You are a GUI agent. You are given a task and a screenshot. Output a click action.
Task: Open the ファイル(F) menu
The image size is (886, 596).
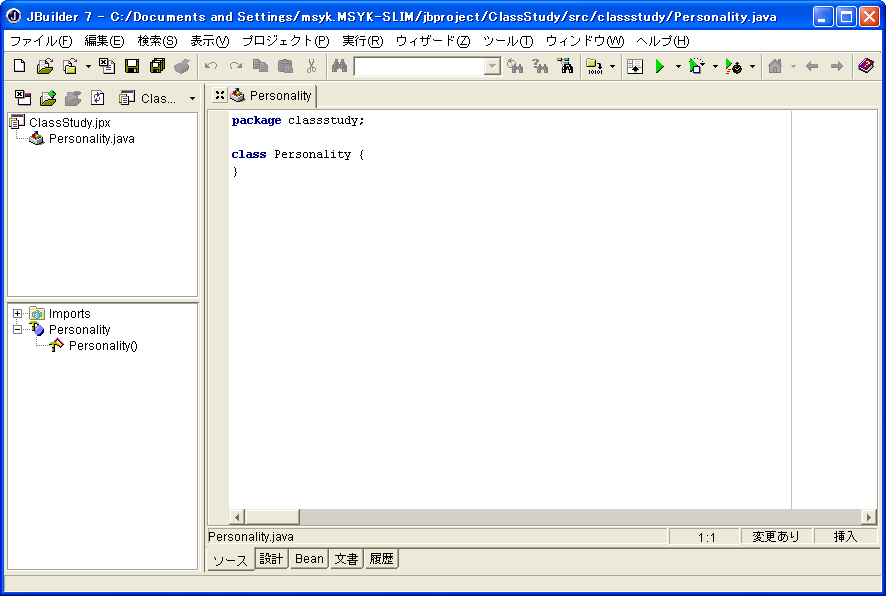[x=41, y=41]
